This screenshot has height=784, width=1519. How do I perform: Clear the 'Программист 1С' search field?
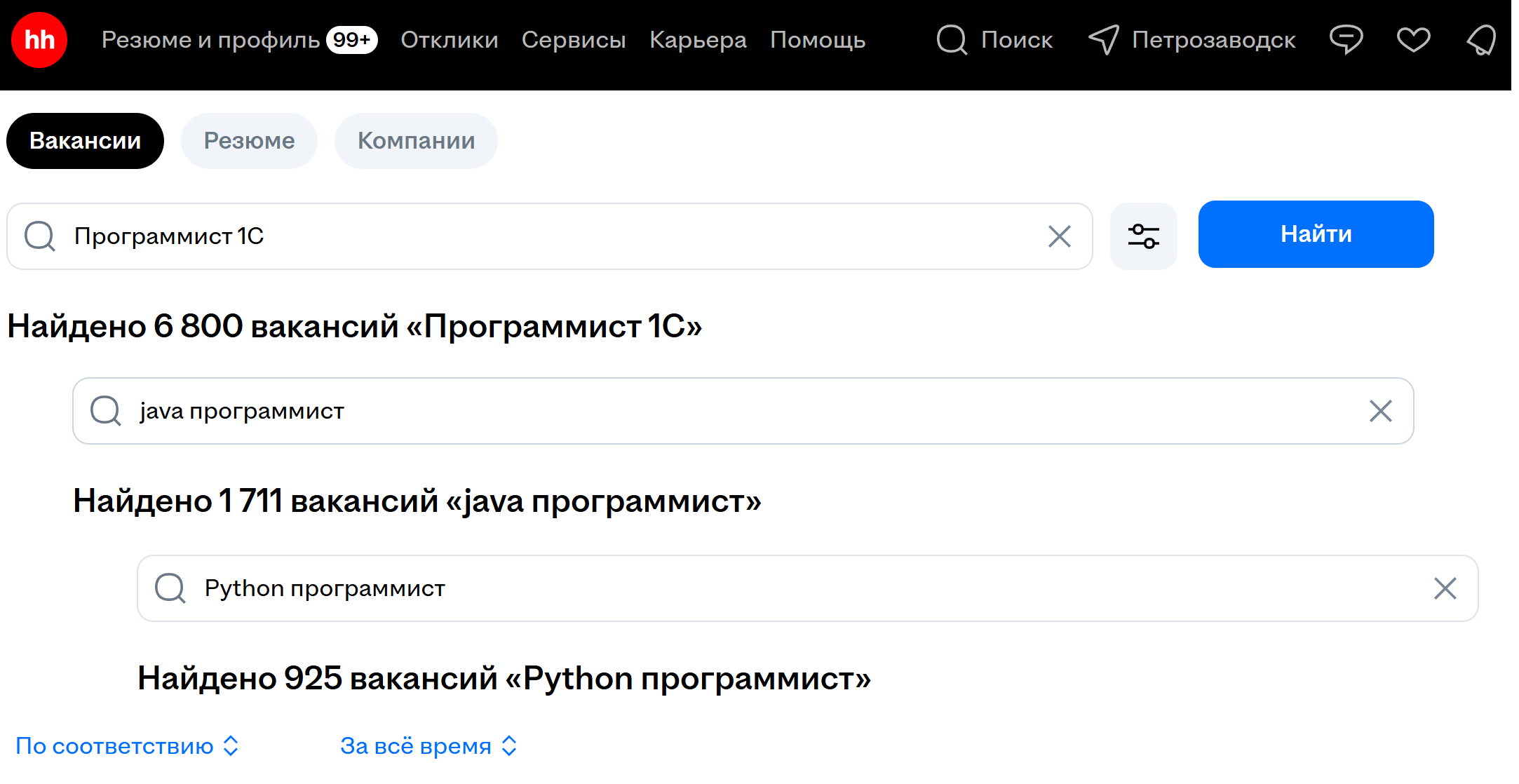tap(1059, 236)
